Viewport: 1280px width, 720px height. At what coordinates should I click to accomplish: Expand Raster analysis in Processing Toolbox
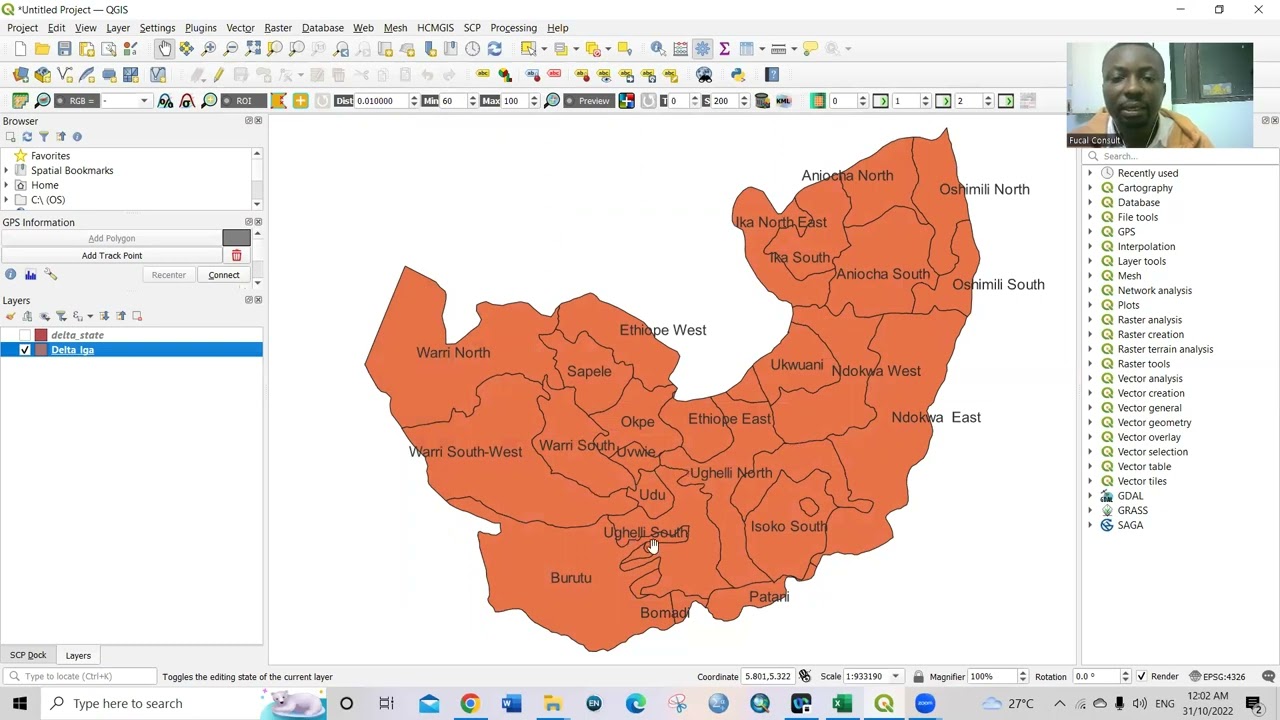[x=1090, y=320]
